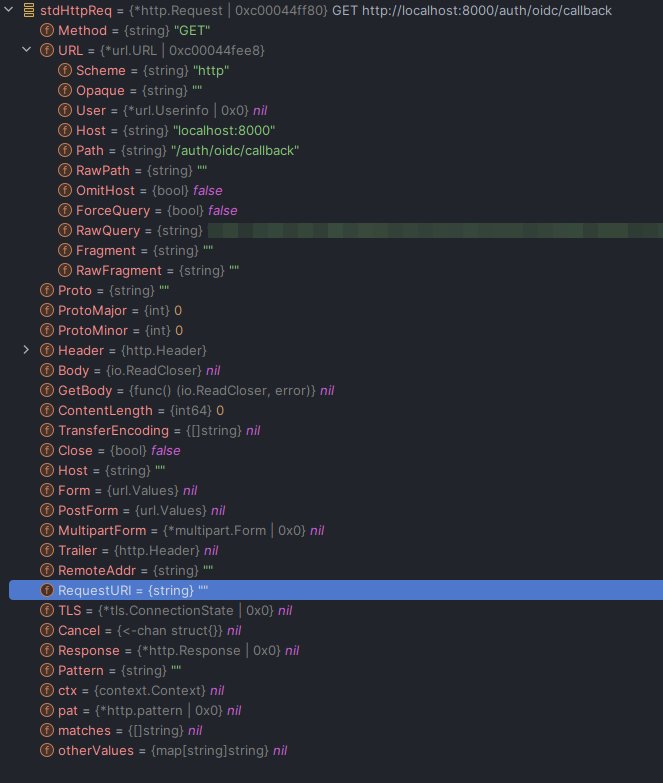Select the Path "/auth/oidc/callback" row
The height and width of the screenshot is (783, 663).
[187, 150]
